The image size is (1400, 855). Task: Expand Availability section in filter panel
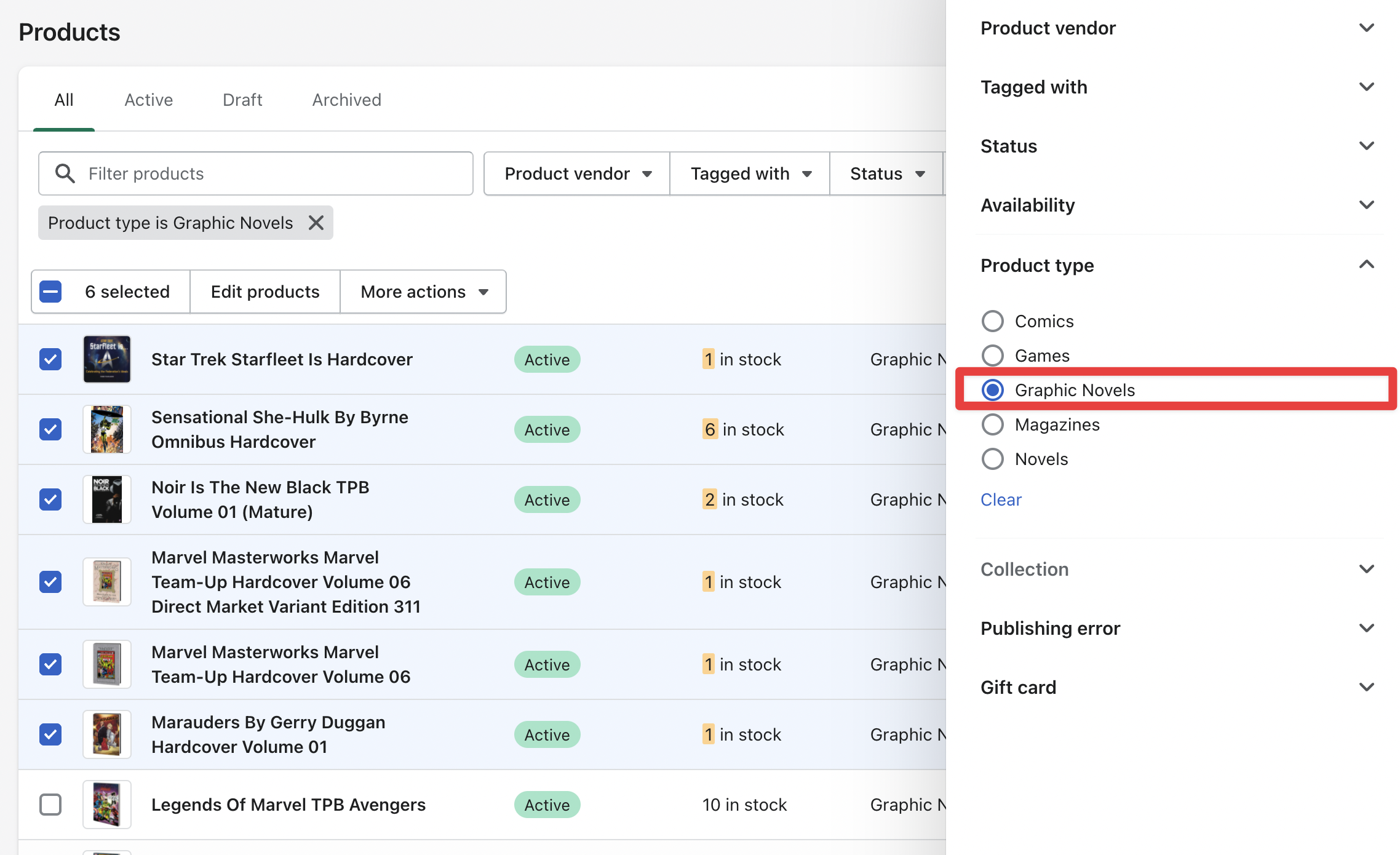click(x=1177, y=205)
